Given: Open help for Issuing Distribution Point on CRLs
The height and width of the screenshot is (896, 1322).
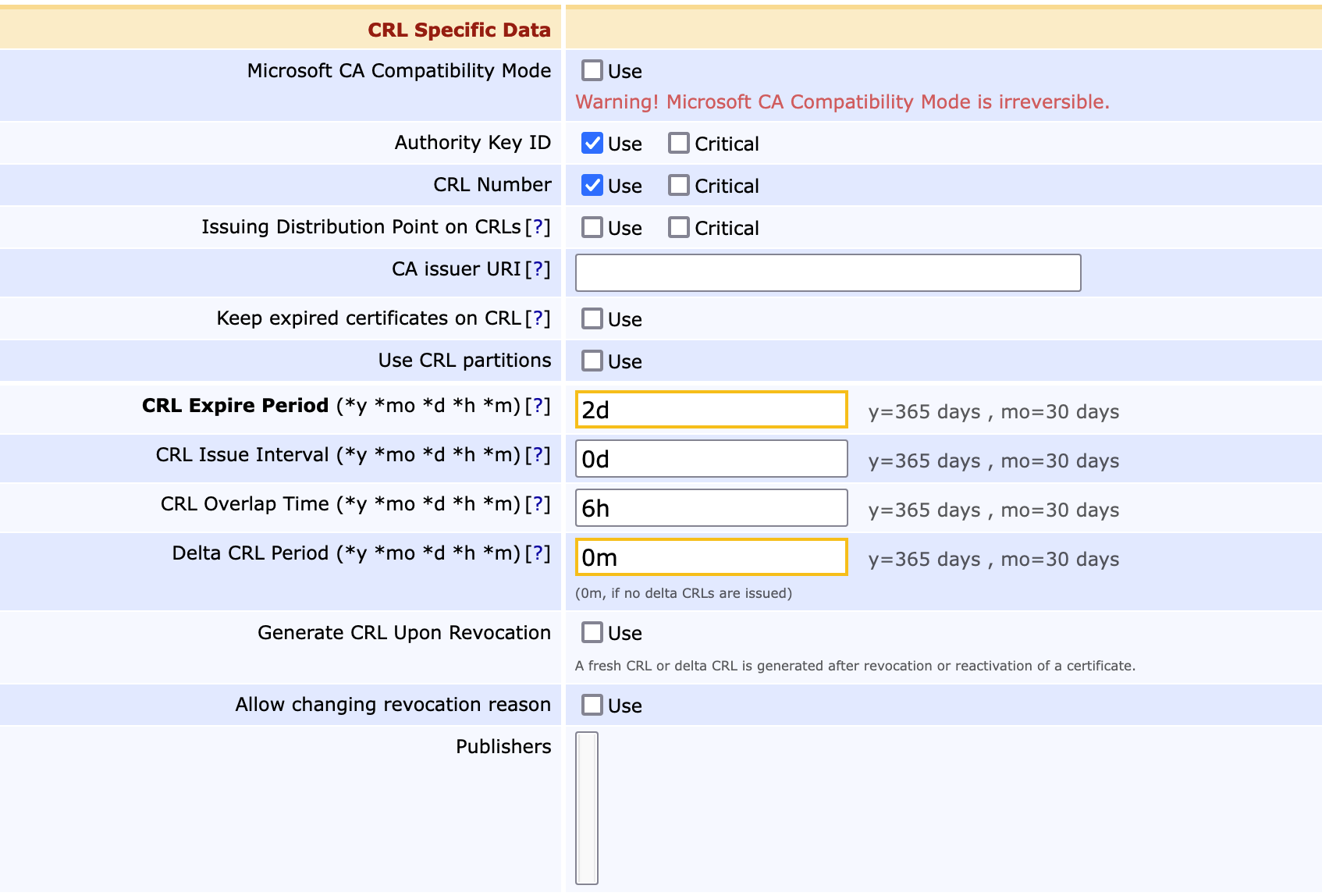Looking at the screenshot, I should coord(538,227).
